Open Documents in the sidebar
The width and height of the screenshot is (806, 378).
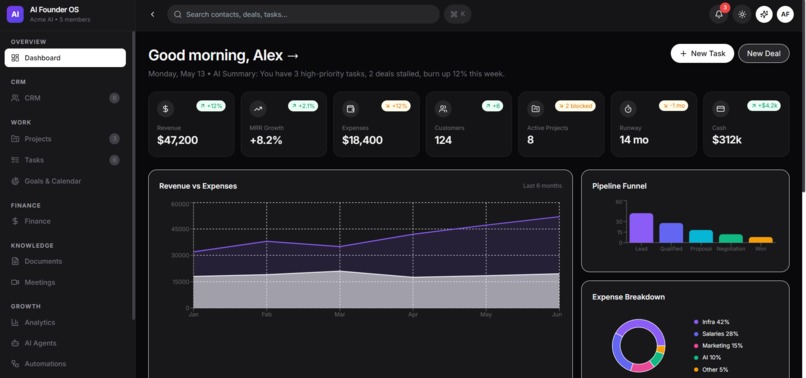[x=65, y=261]
